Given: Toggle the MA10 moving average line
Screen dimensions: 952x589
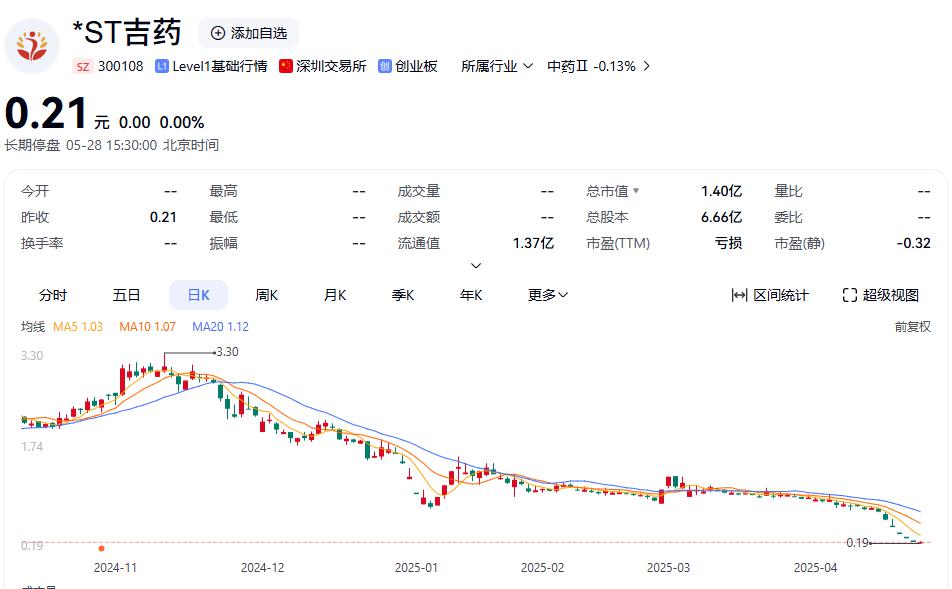Looking at the screenshot, I should (x=147, y=327).
